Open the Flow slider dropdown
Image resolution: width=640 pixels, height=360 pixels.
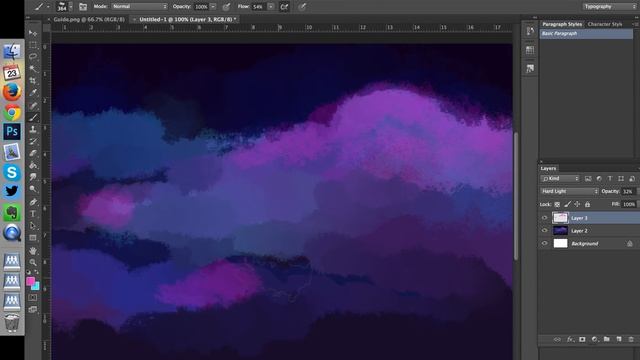coord(271,7)
